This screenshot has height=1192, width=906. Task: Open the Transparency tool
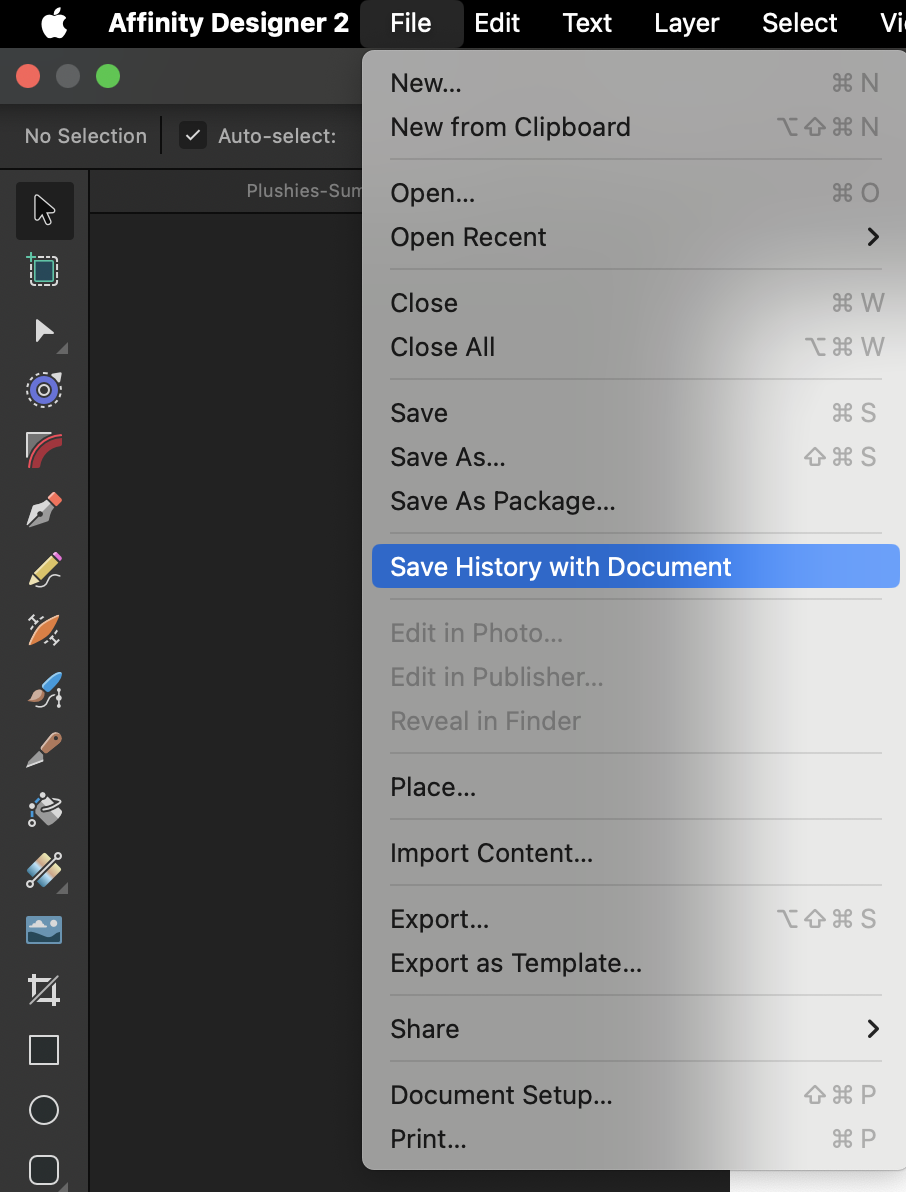coord(44,870)
